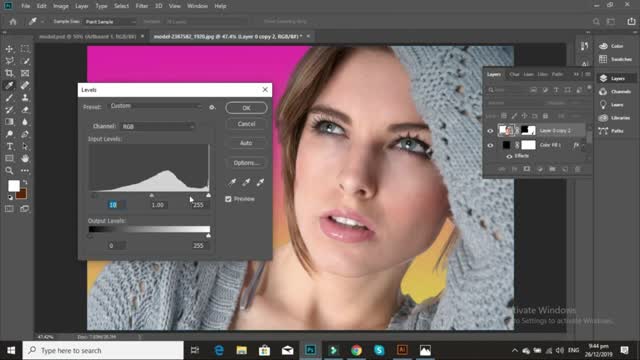Click OK in the Levels dialog
The height and width of the screenshot is (360, 640).
pyautogui.click(x=247, y=108)
